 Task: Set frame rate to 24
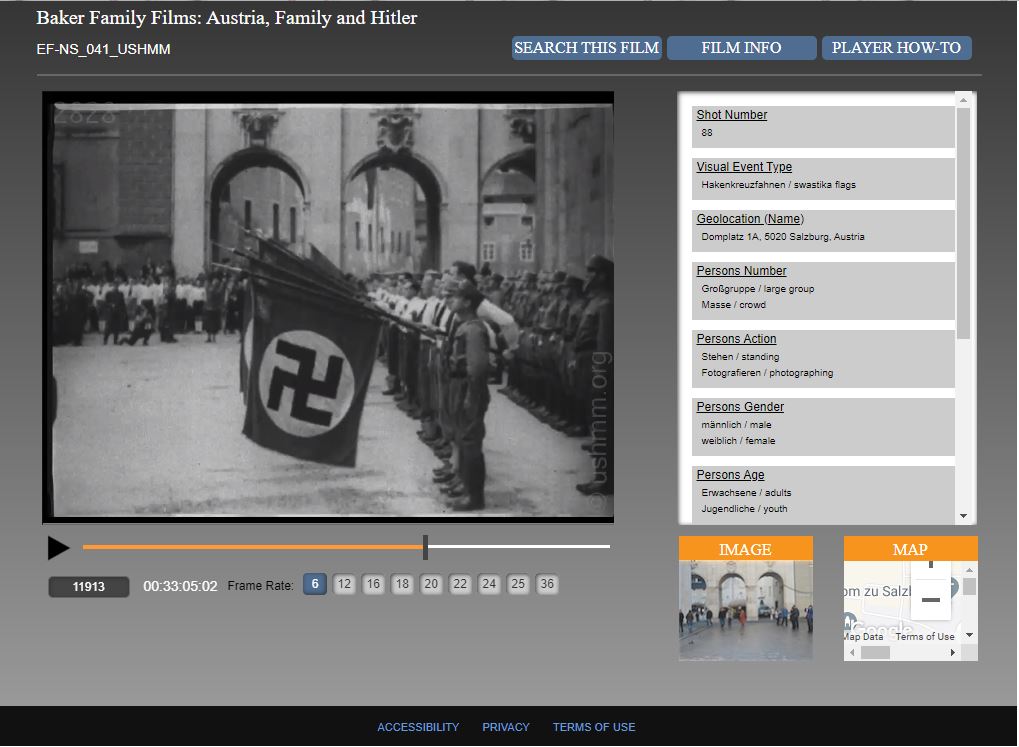[x=489, y=585]
